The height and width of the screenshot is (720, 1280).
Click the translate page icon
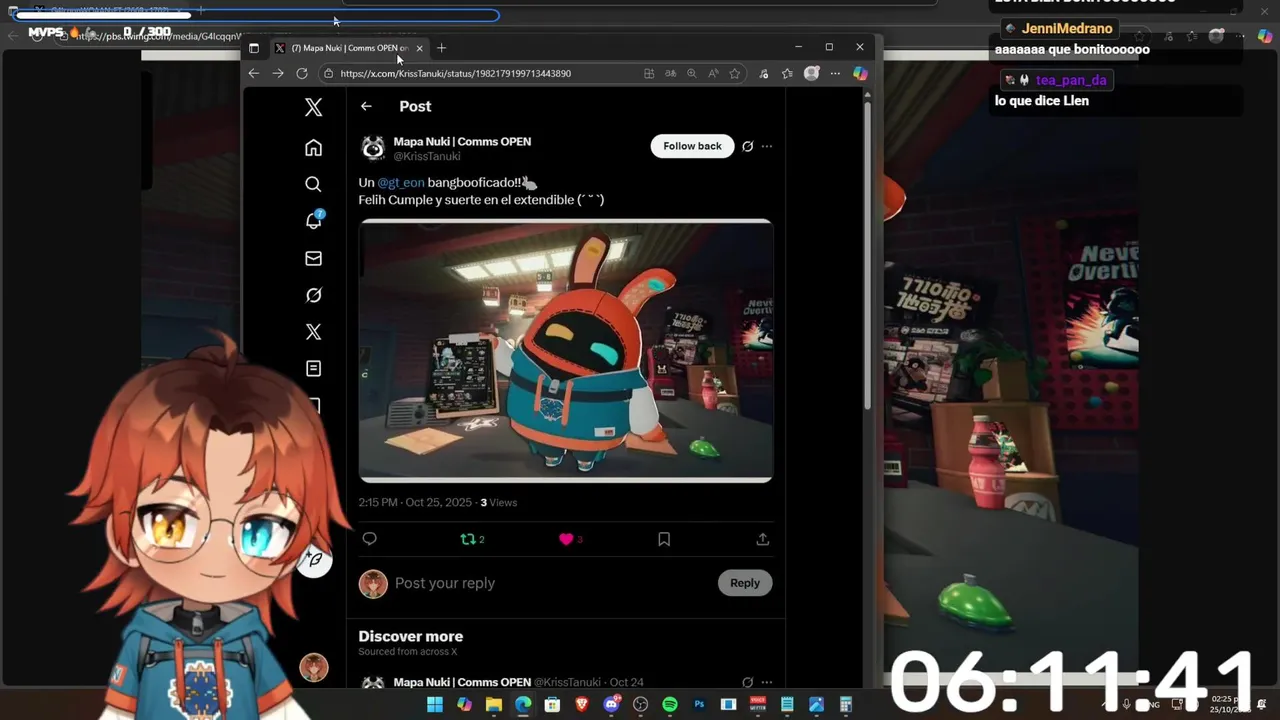pos(670,73)
